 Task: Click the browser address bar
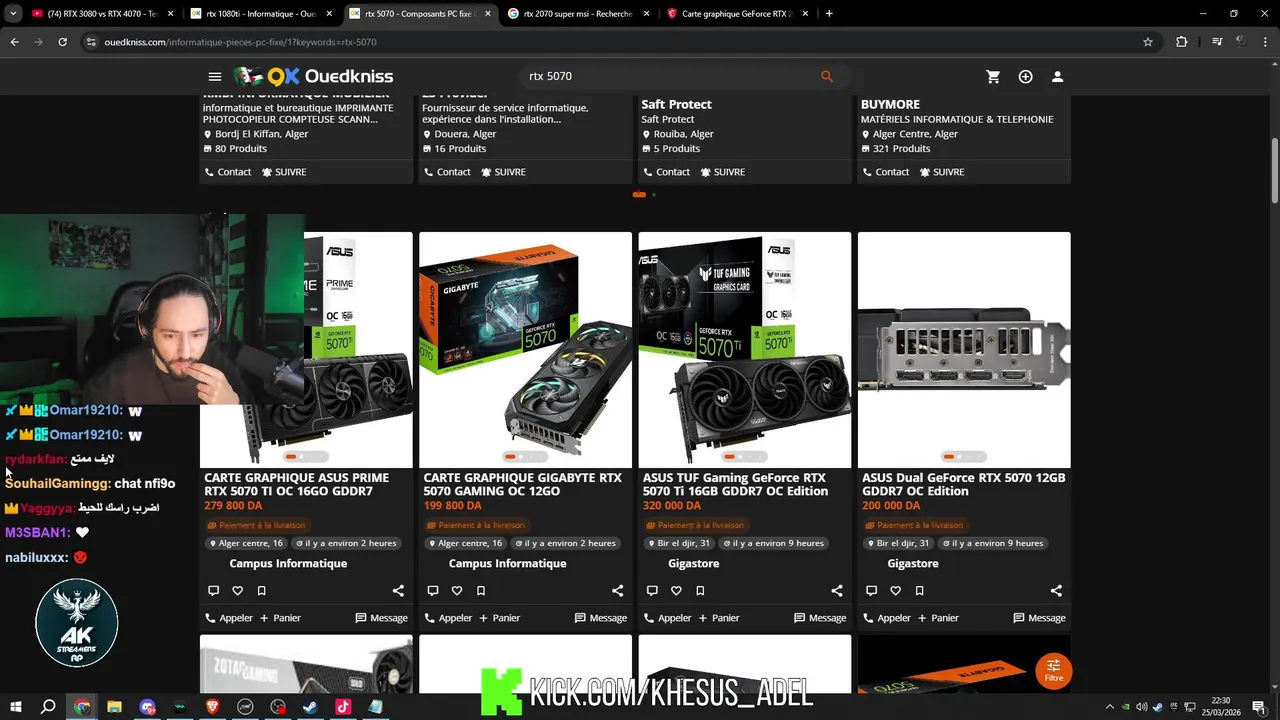[620, 42]
